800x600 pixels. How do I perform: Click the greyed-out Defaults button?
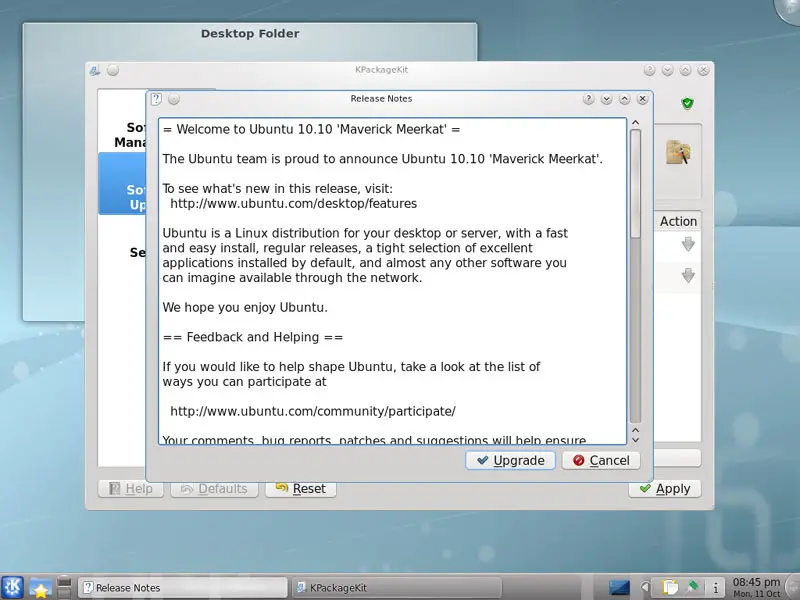[x=214, y=488]
